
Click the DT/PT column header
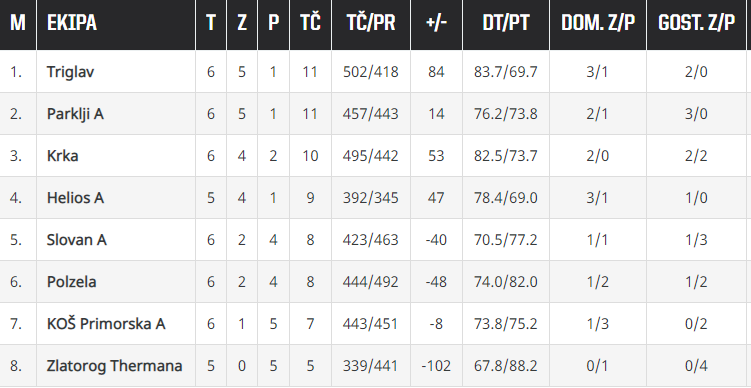click(506, 23)
